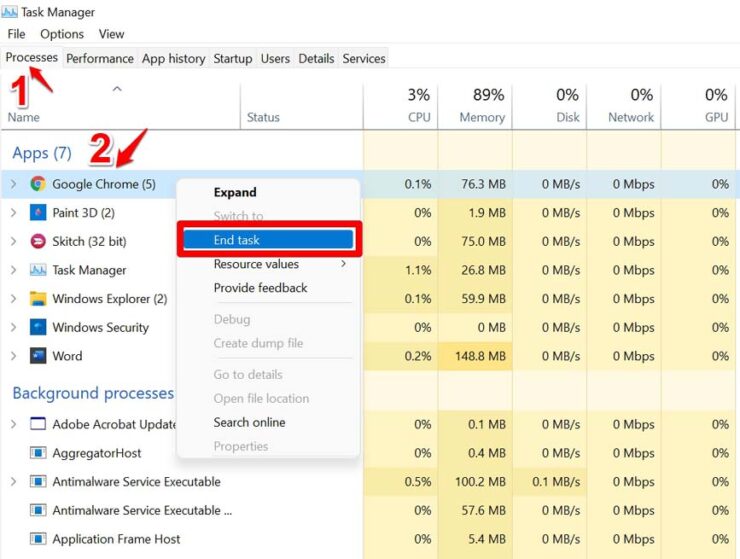
Task: Click the Windows Security icon
Action: (38, 327)
